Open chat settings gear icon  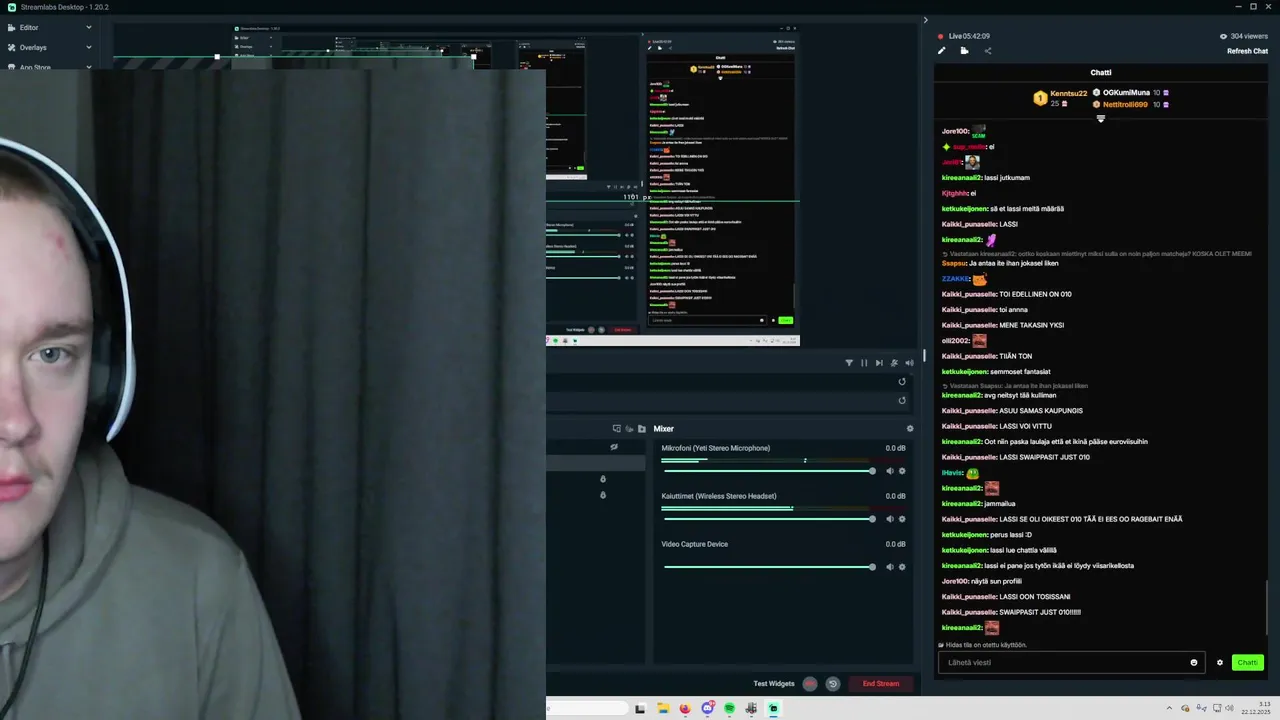(x=1220, y=662)
